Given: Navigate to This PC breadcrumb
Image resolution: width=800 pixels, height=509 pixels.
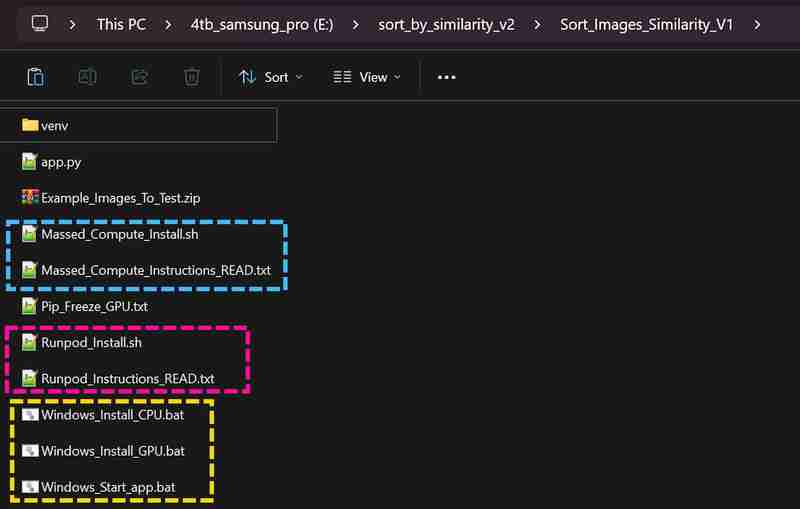Looking at the screenshot, I should tap(121, 24).
